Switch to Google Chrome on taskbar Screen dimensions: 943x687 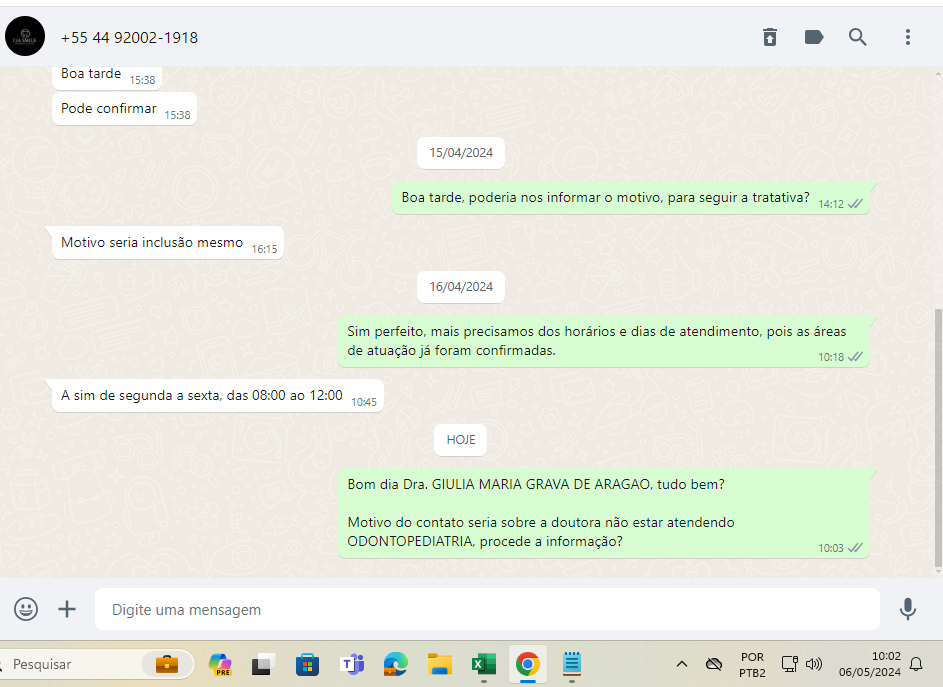pyautogui.click(x=527, y=664)
